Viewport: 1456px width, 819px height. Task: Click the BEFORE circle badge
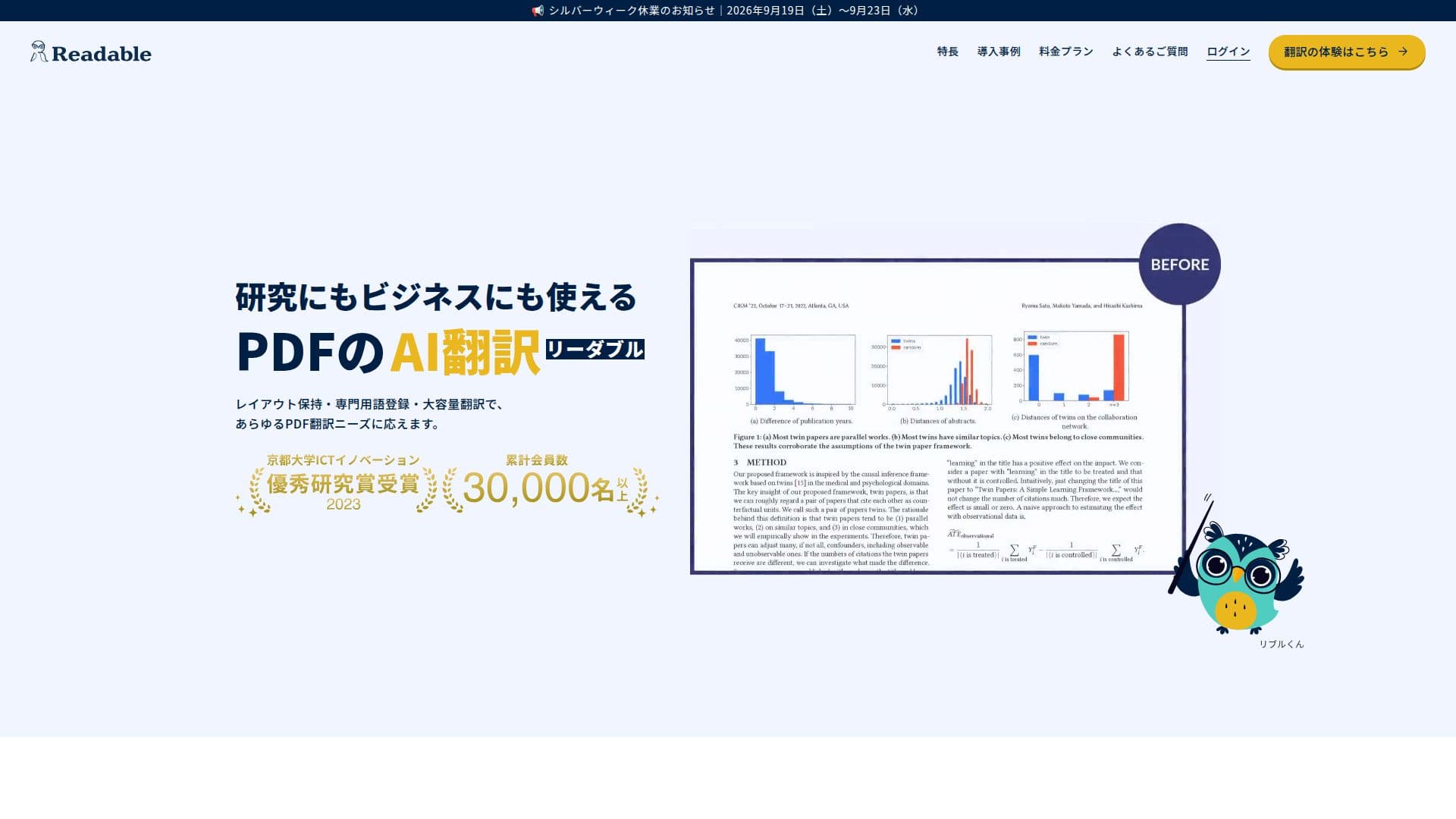point(1180,264)
